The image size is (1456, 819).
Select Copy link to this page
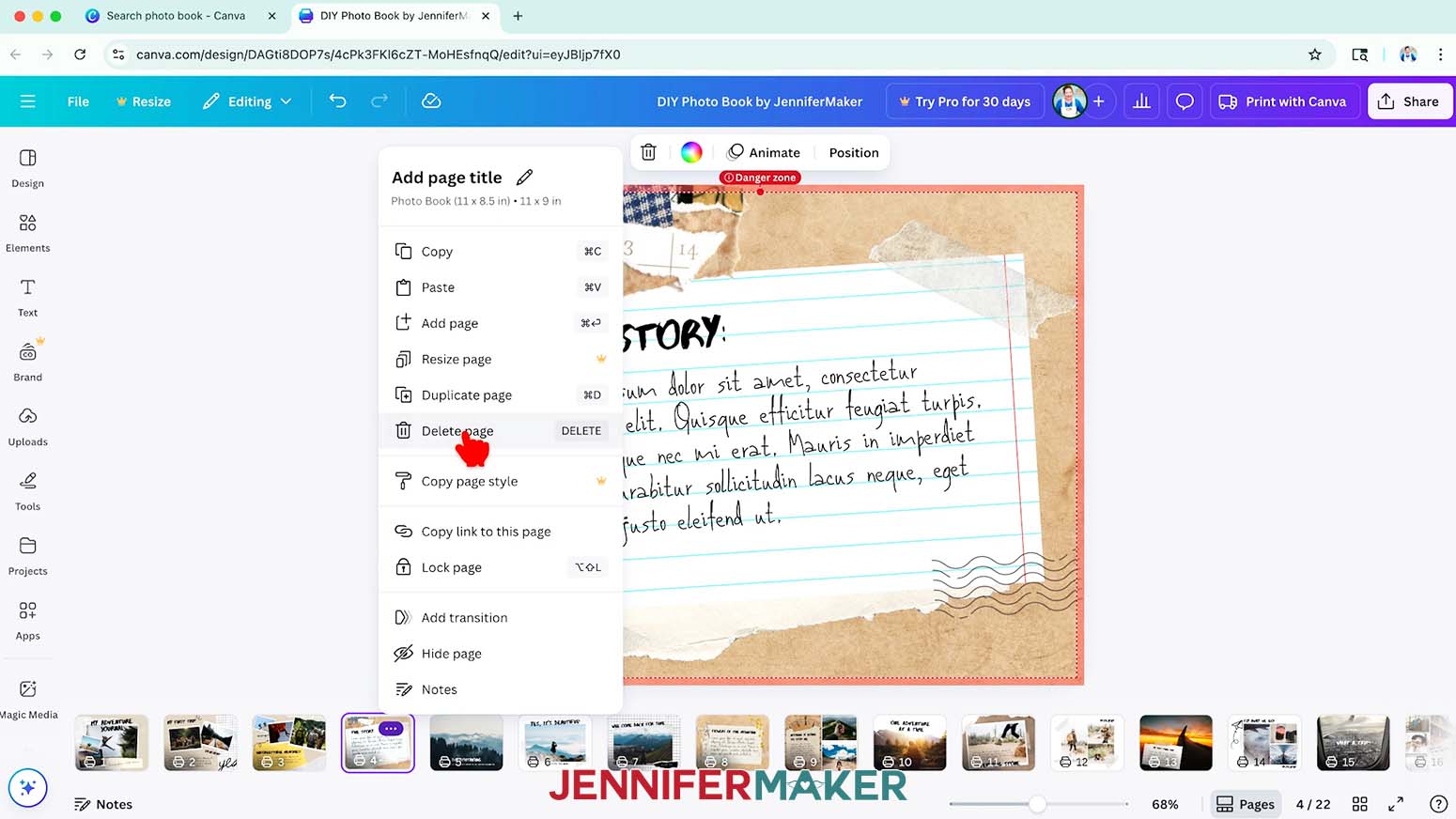tap(501, 532)
